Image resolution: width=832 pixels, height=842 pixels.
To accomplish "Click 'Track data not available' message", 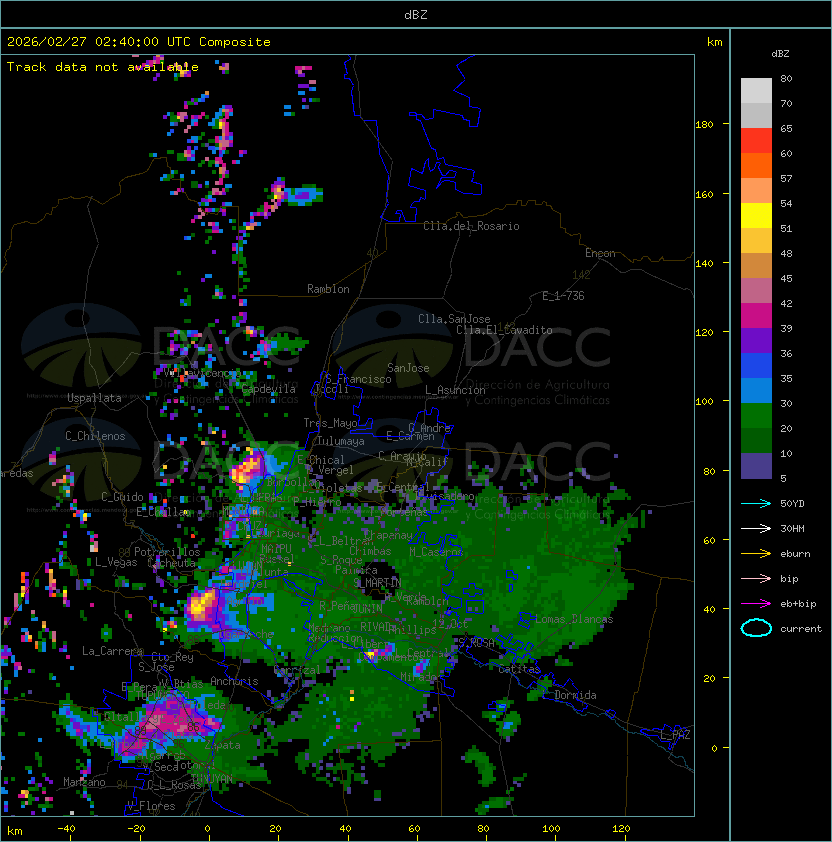I will coord(103,67).
